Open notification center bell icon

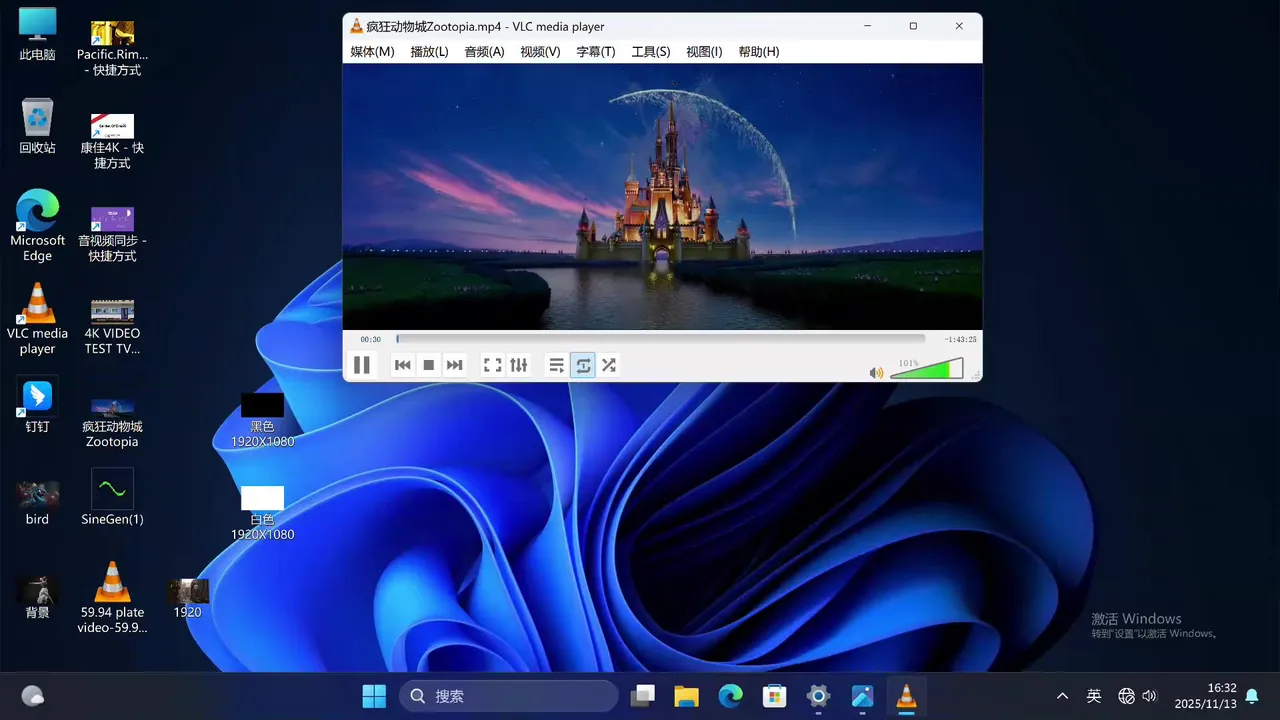pyautogui.click(x=1251, y=696)
